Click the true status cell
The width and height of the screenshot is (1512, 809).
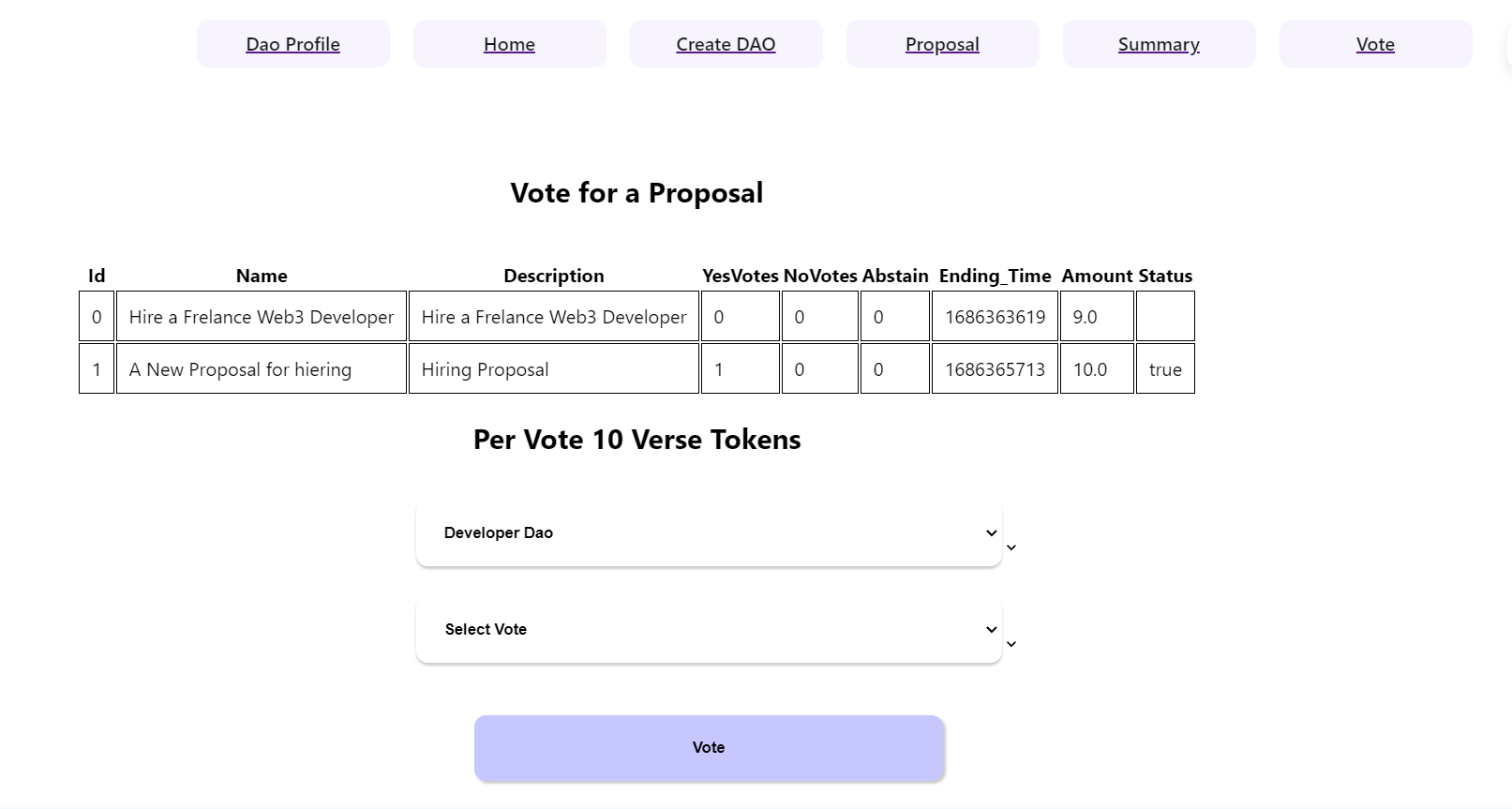pyautogui.click(x=1165, y=369)
